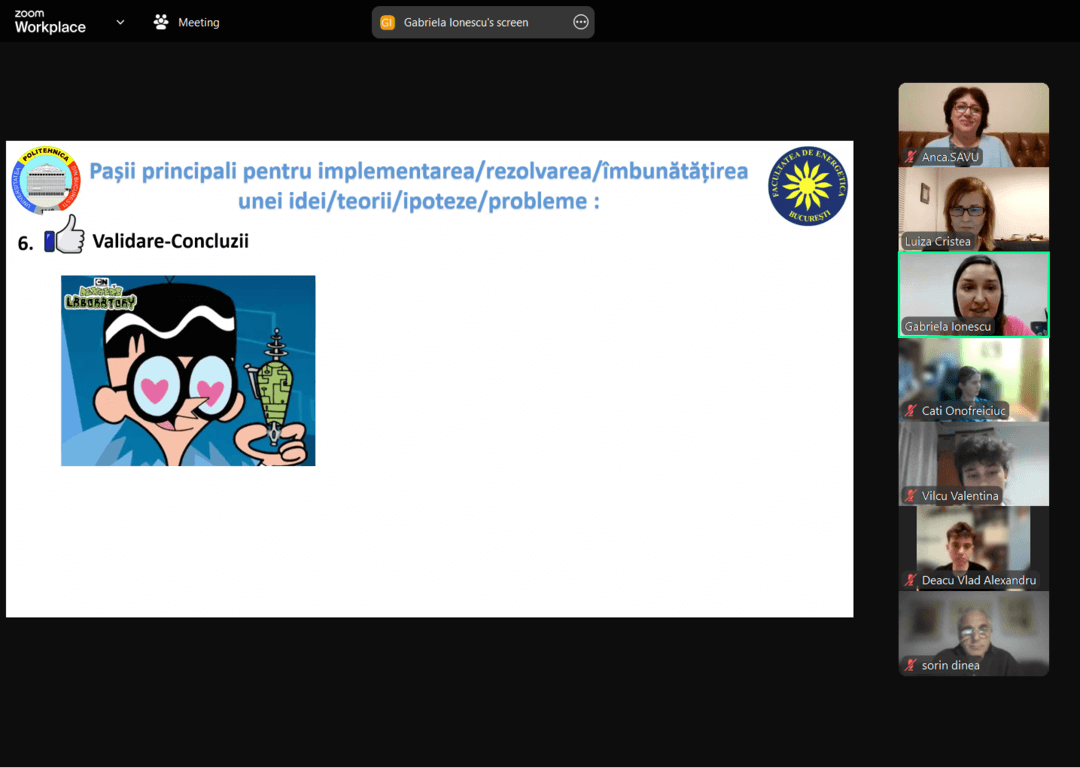The width and height of the screenshot is (1080, 768).
Task: Click the muted mic icon on sorin dinea
Action: 910,665
